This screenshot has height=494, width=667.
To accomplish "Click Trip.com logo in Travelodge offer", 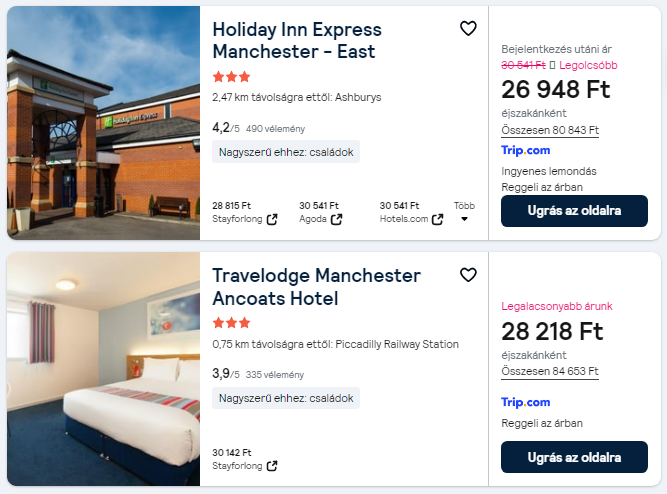I will point(525,402).
